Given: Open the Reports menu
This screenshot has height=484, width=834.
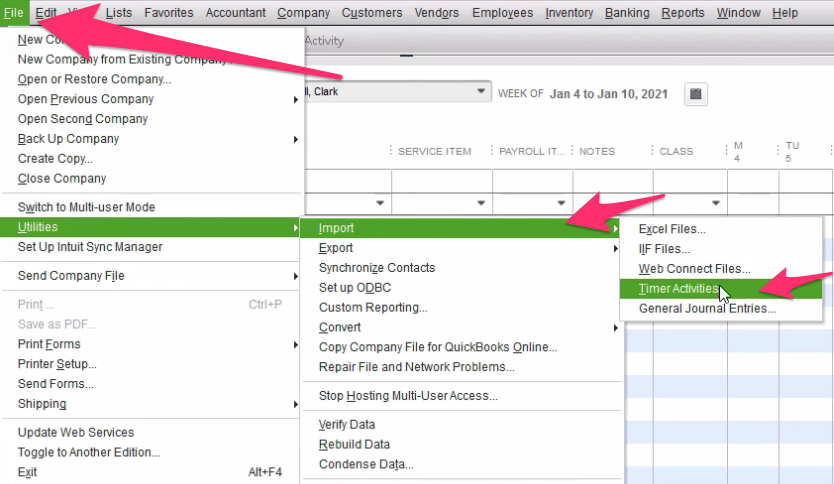Looking at the screenshot, I should [x=683, y=13].
